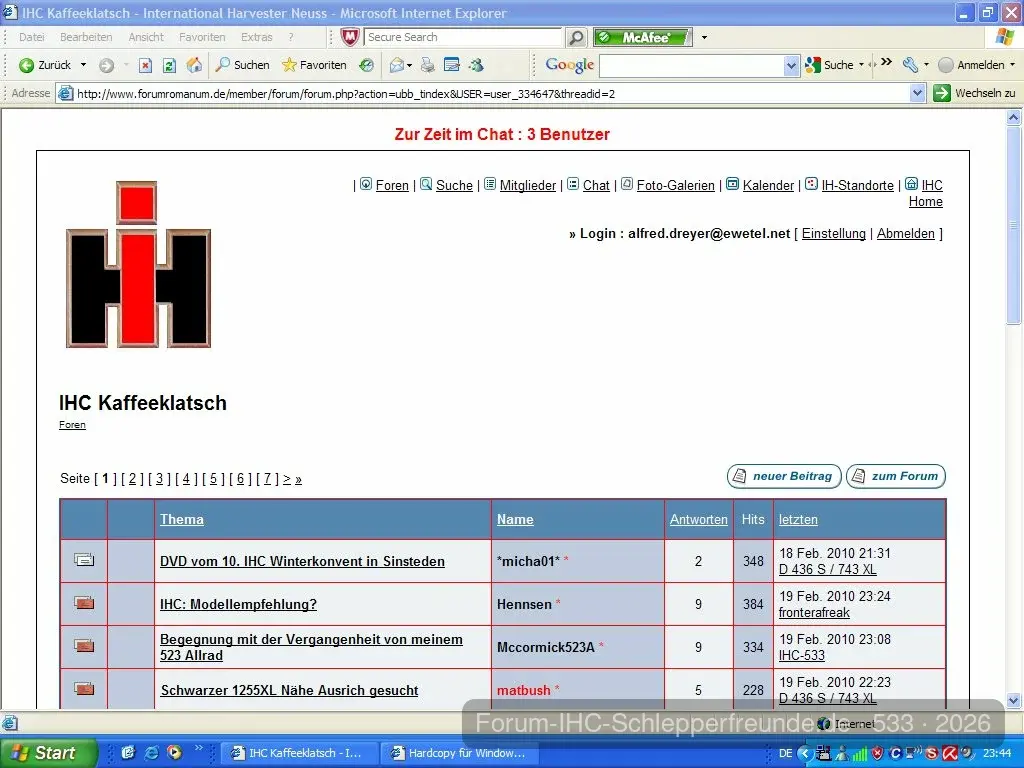This screenshot has height=768, width=1024.
Task: Click the Wechseln zu go button
Action: [974, 93]
